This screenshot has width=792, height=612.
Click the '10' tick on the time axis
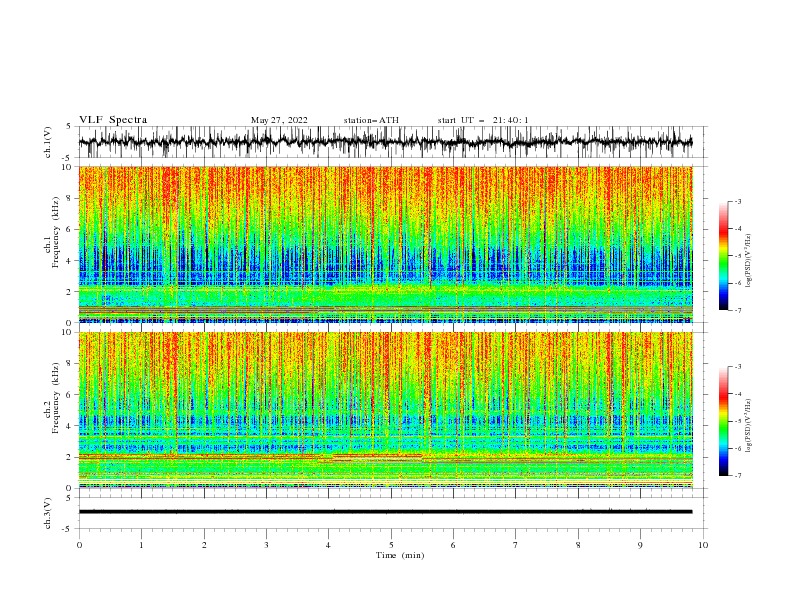point(703,545)
